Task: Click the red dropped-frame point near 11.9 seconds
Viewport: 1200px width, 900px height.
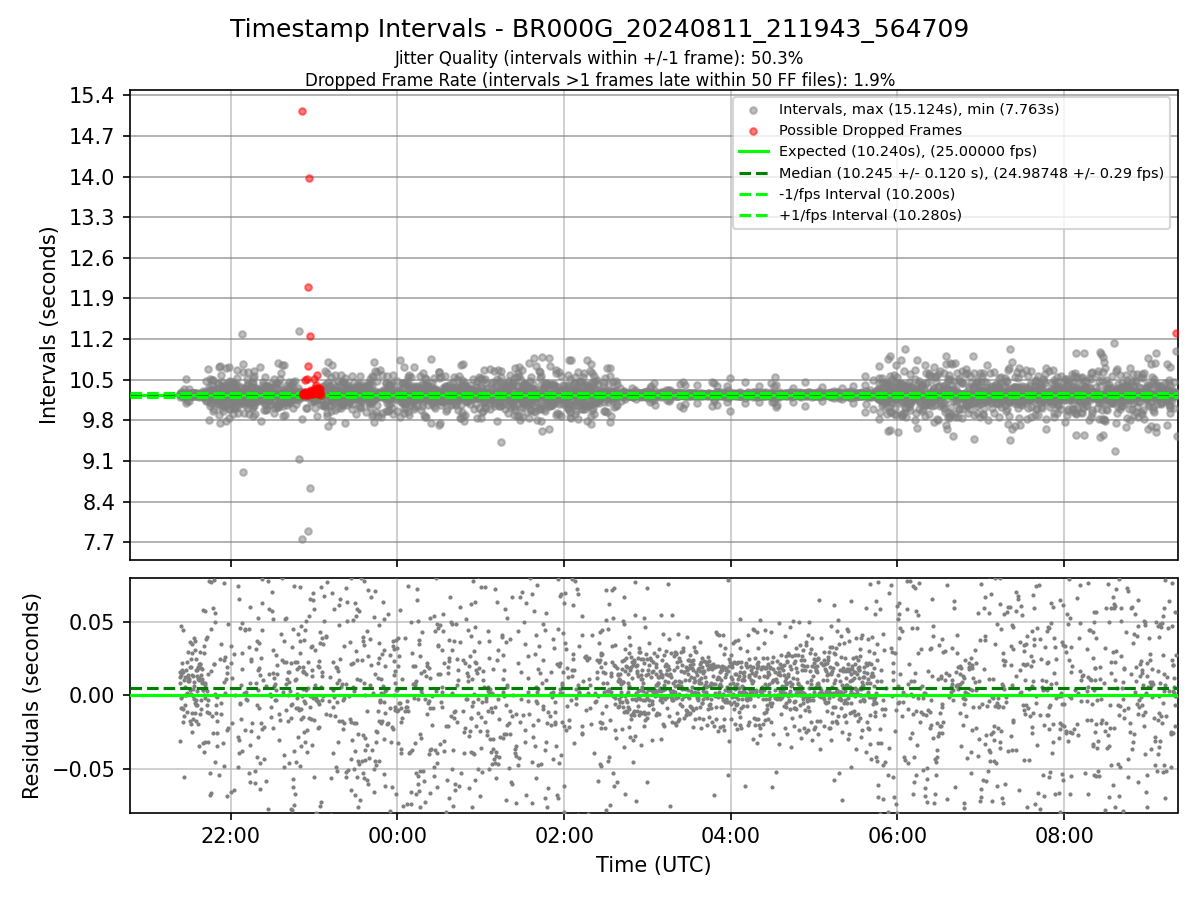Action: coord(308,287)
